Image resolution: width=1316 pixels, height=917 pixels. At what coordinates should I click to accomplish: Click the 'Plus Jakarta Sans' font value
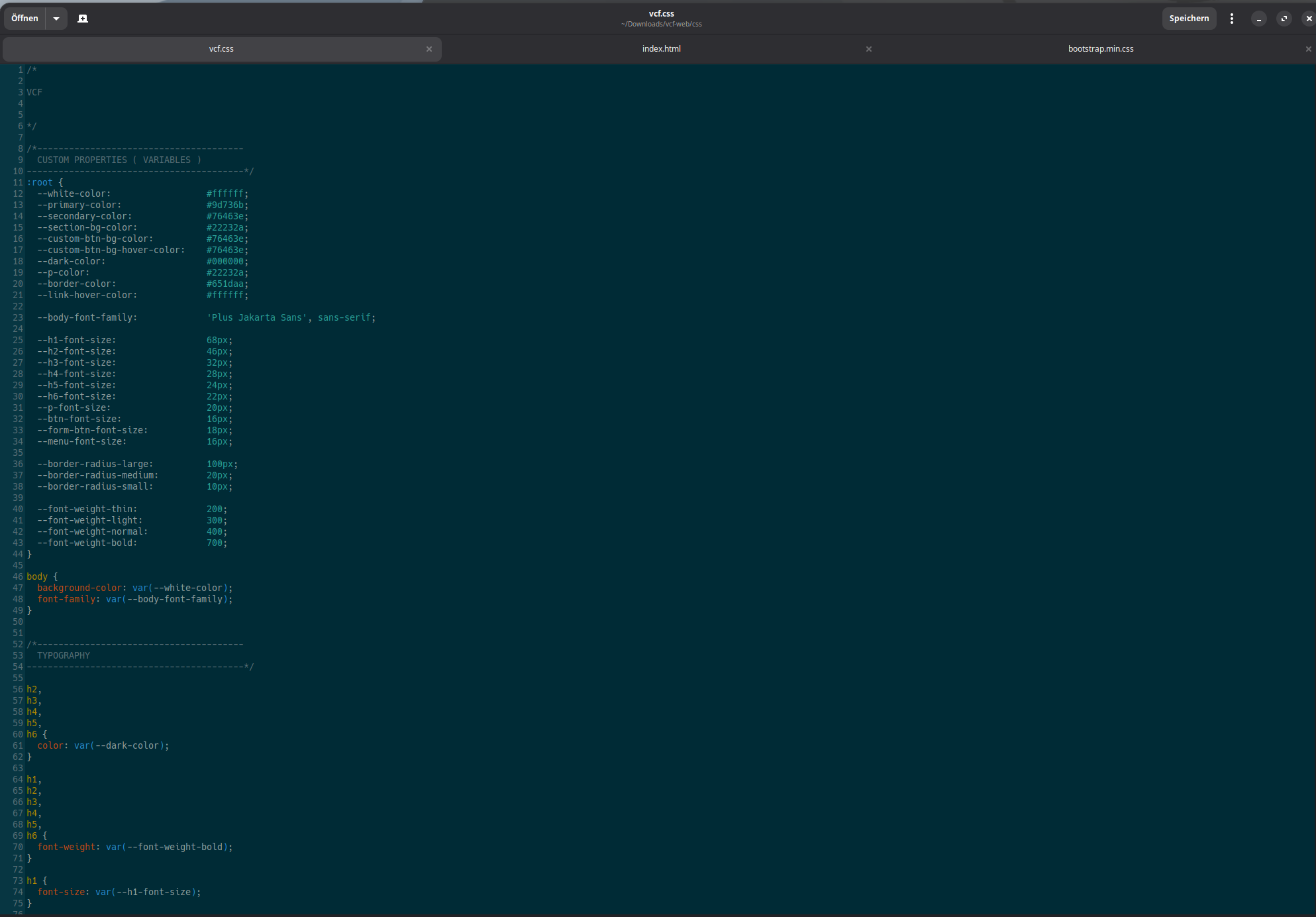257,318
